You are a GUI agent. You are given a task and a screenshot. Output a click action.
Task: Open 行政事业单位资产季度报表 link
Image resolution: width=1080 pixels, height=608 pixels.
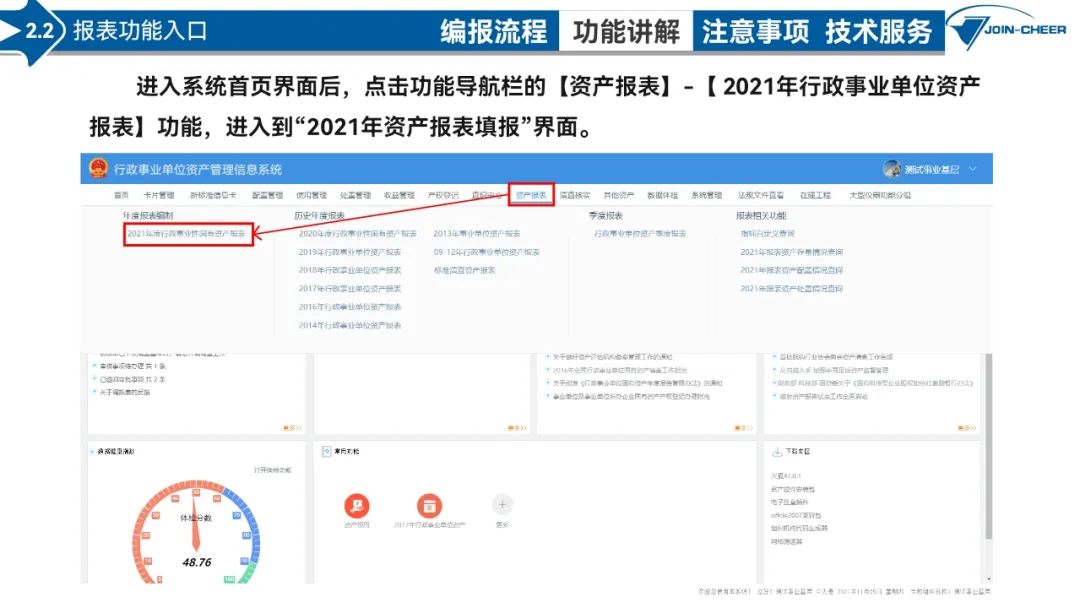click(640, 233)
